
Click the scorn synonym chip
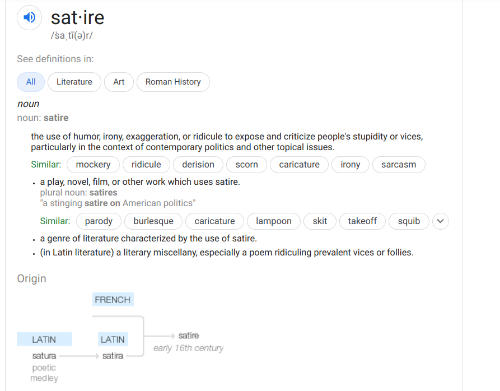[247, 165]
